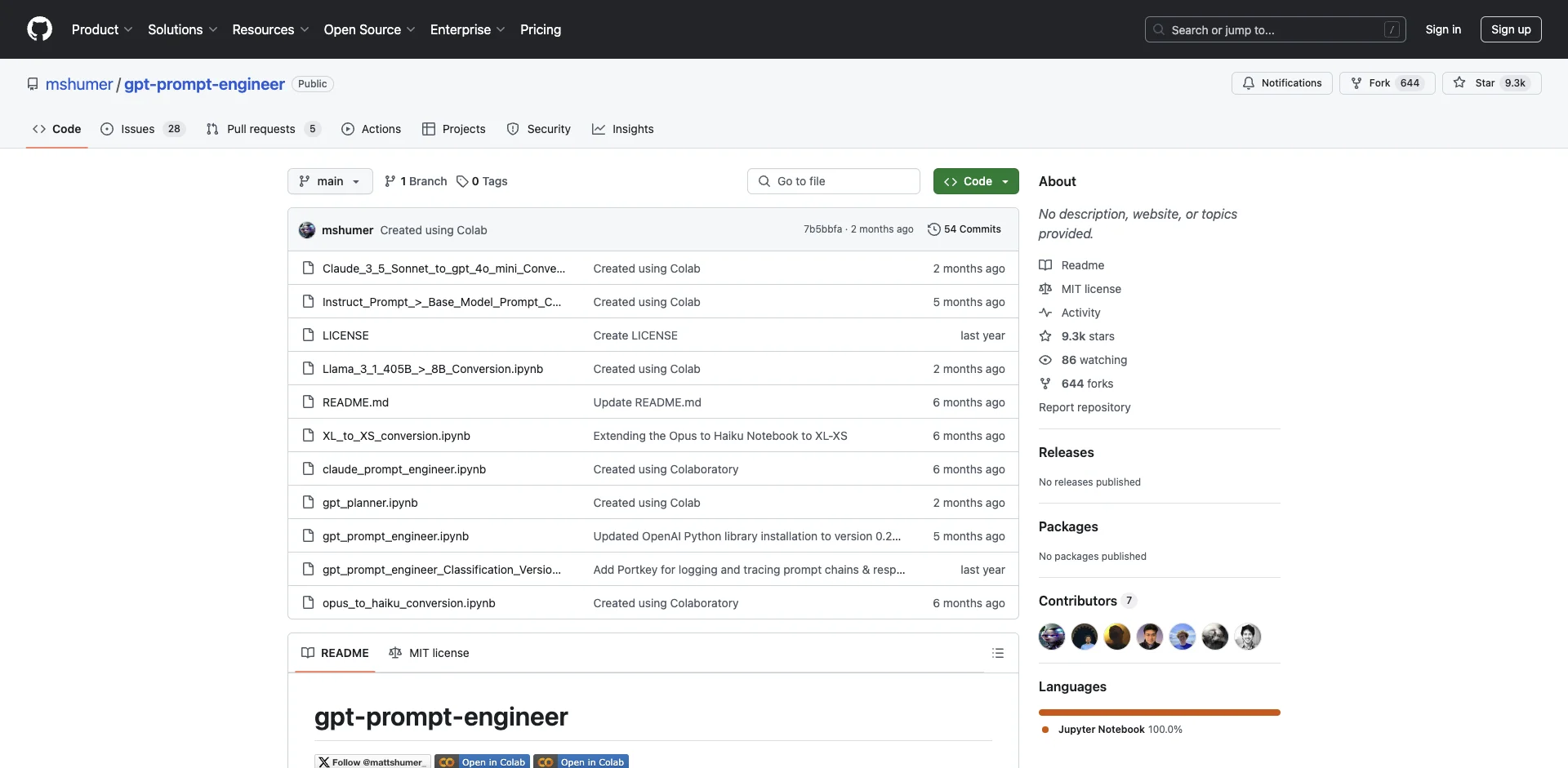
Task: Click the orange Jupyter Notebook language bar
Action: point(1160,713)
